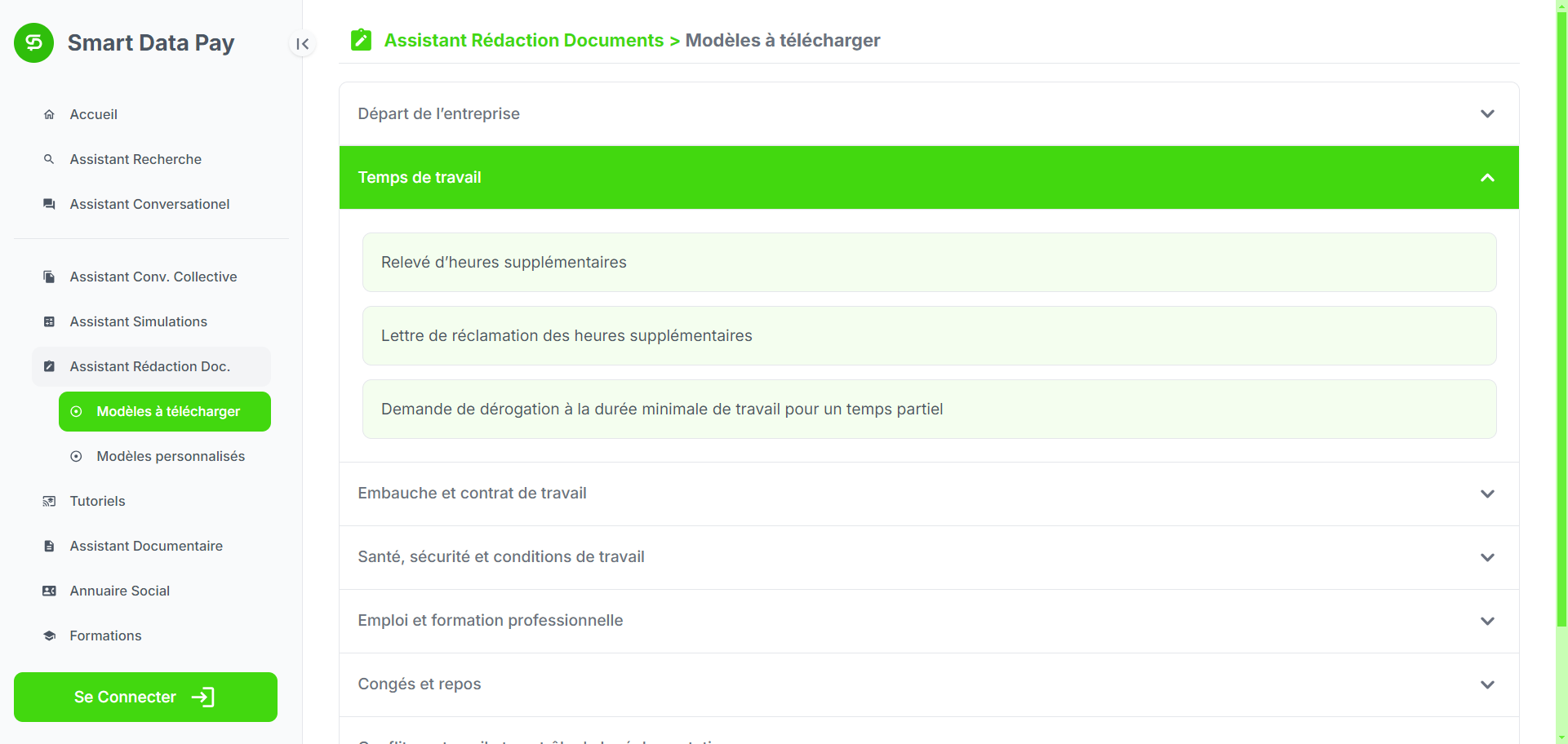
Task: Click the Congés et repos section title
Action: pos(420,684)
